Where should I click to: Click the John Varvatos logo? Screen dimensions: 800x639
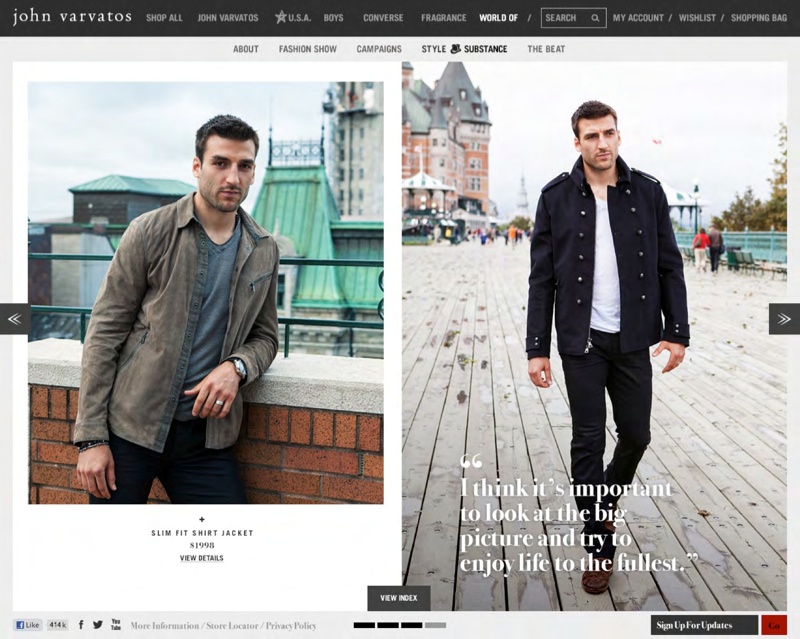coord(72,17)
